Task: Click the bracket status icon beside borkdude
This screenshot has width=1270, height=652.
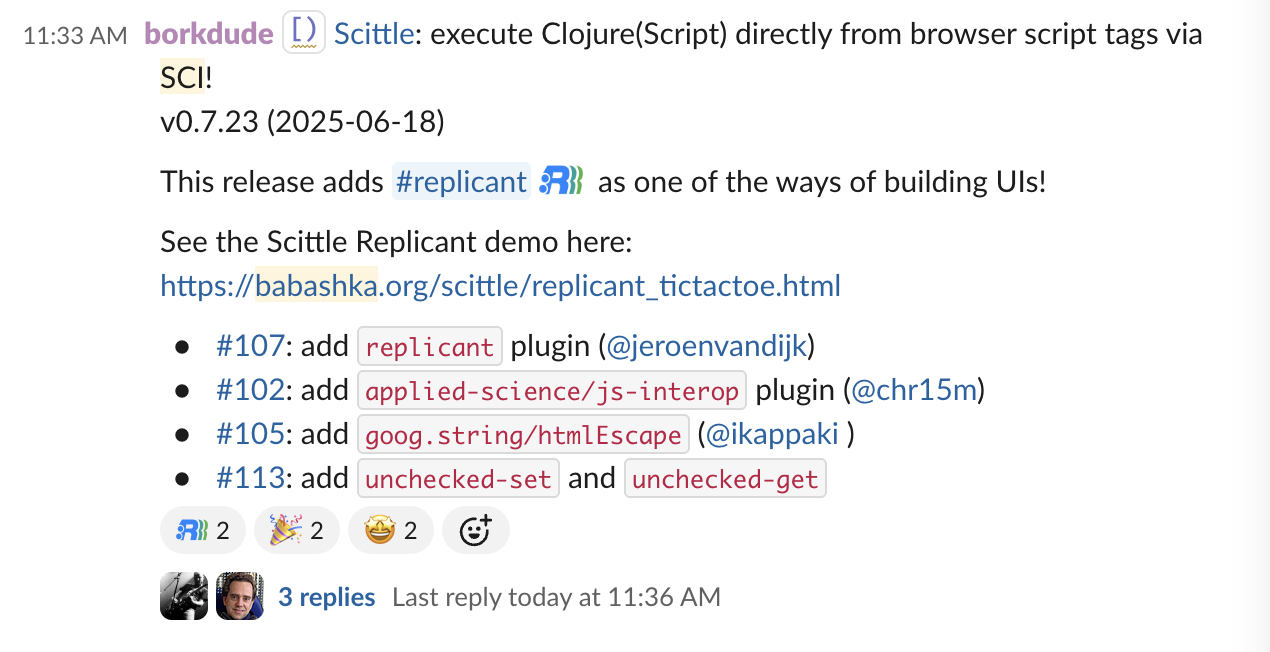Action: pos(303,33)
